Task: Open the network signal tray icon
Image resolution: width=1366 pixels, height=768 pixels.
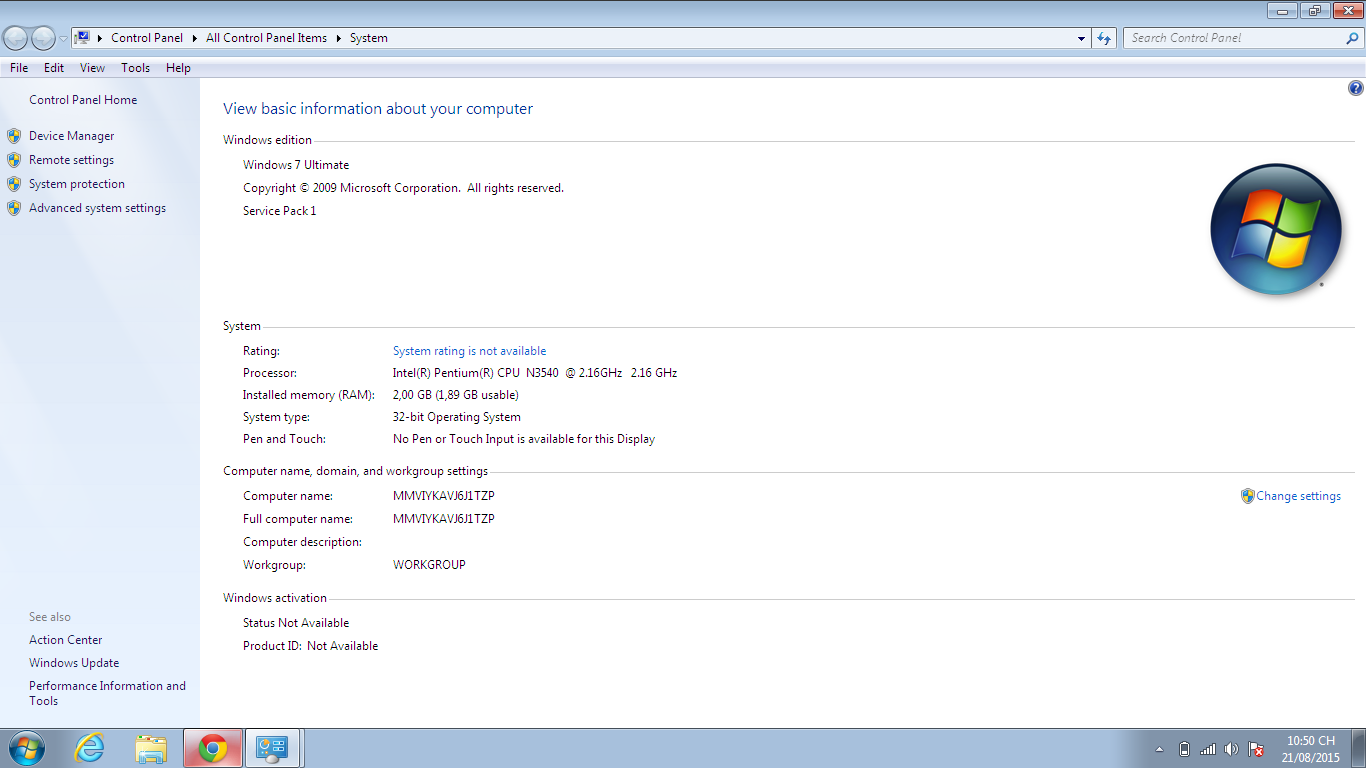Action: pyautogui.click(x=1208, y=749)
